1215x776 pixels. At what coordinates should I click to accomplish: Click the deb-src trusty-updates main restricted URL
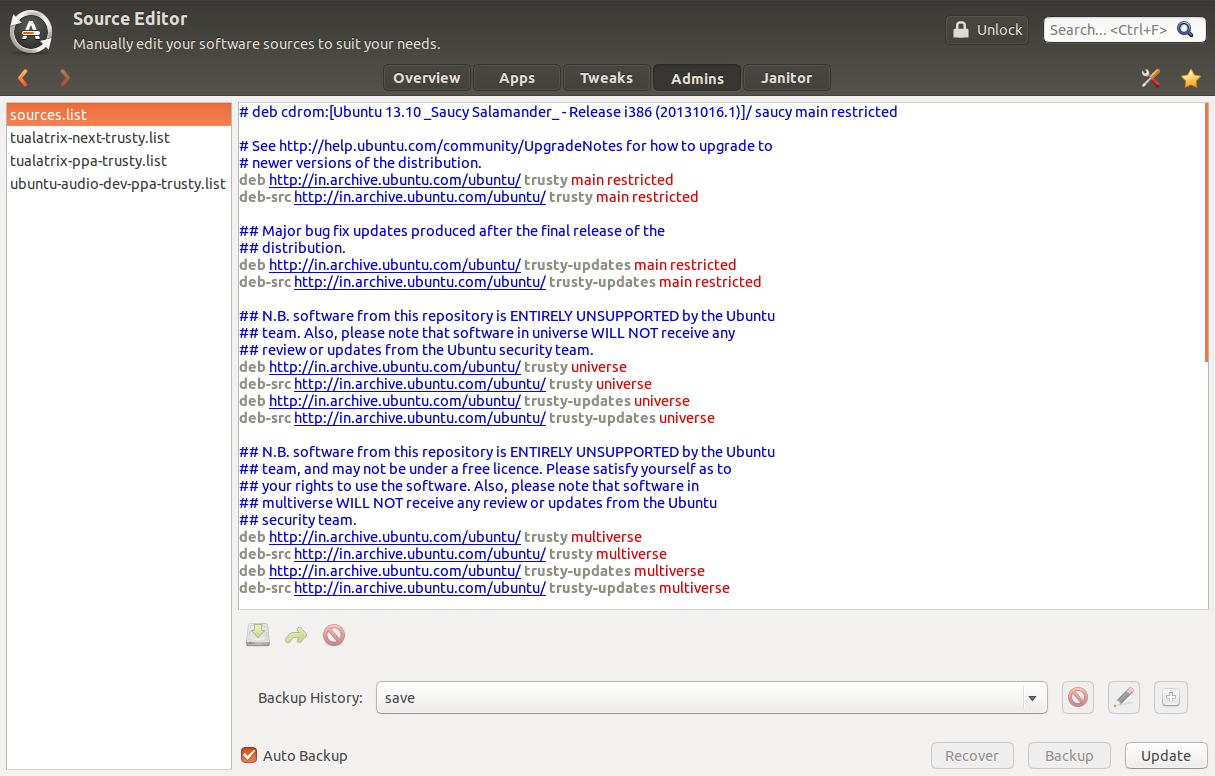(420, 282)
